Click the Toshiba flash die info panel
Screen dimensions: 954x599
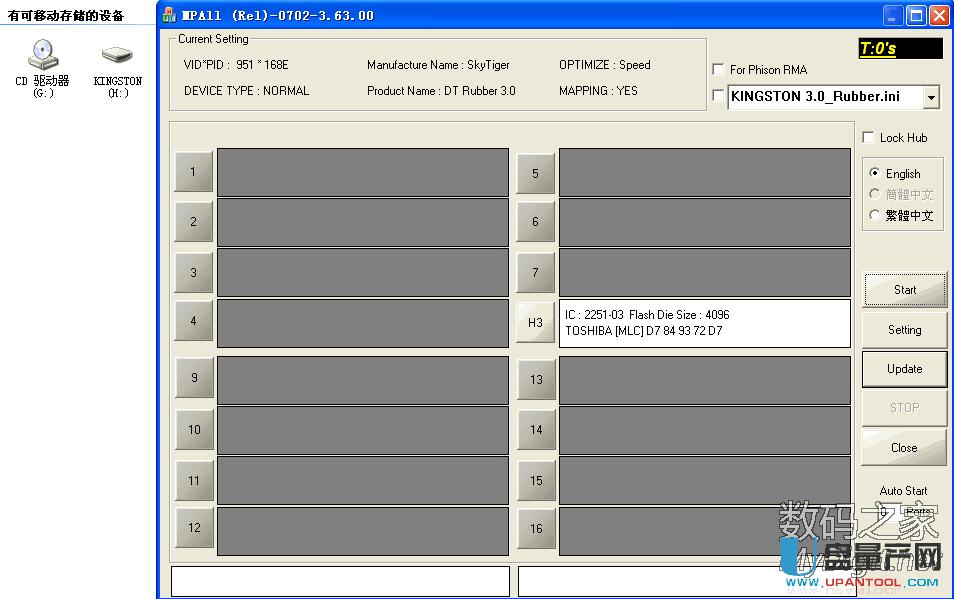[x=705, y=322]
